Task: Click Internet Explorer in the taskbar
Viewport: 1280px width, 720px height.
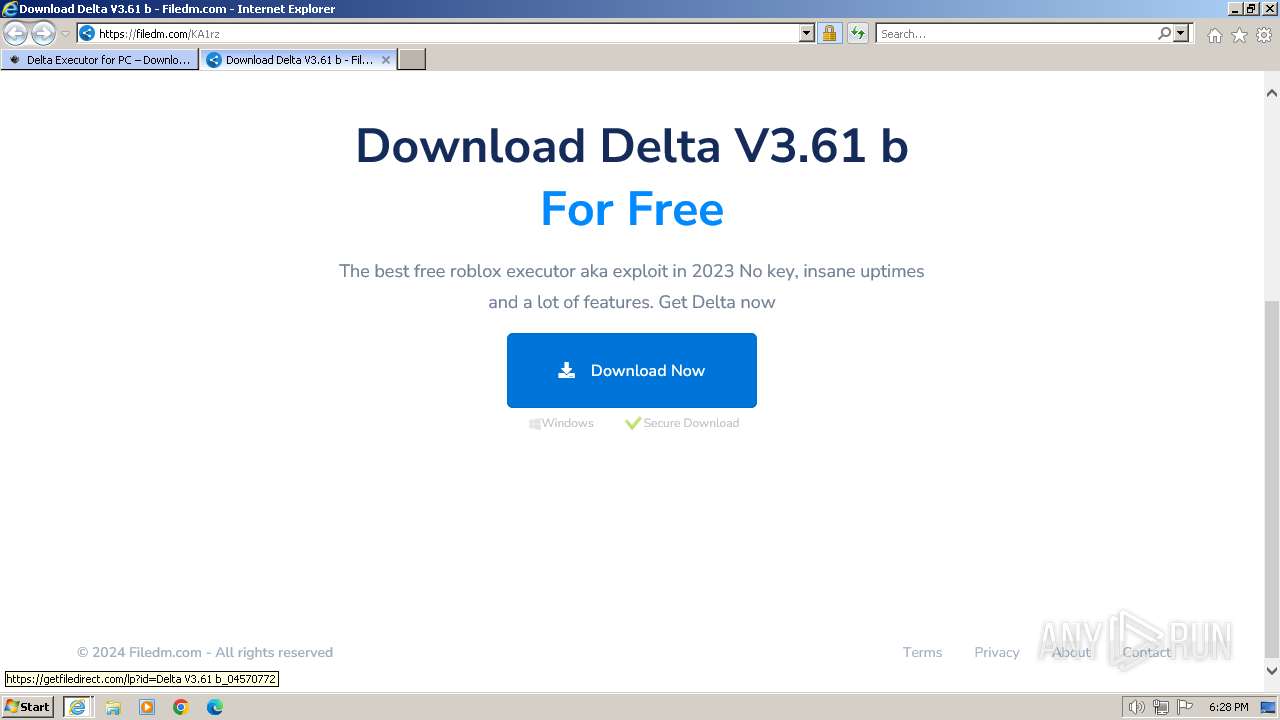Action: tap(77, 706)
